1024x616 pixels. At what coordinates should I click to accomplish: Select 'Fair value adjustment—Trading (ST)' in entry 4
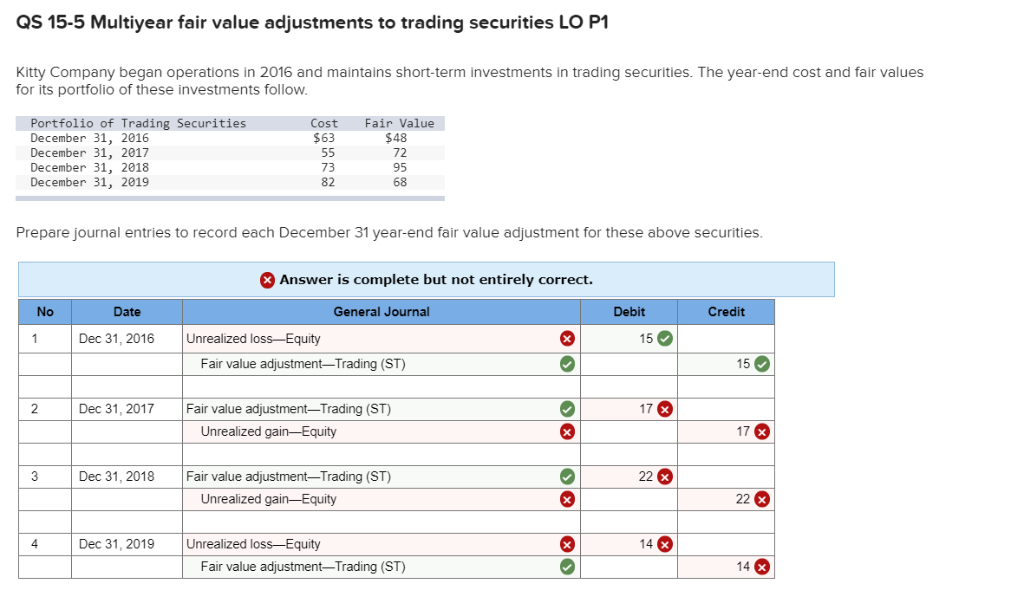point(303,566)
